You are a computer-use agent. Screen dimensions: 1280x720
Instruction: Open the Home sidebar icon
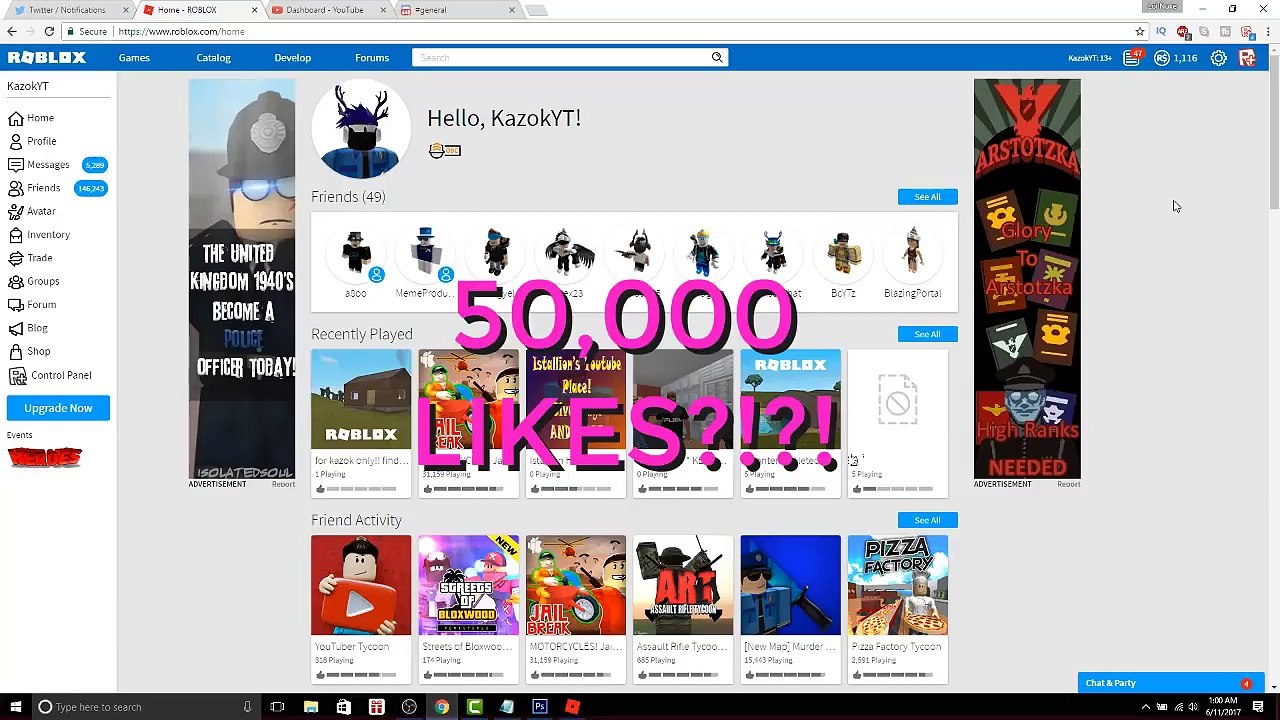15,118
